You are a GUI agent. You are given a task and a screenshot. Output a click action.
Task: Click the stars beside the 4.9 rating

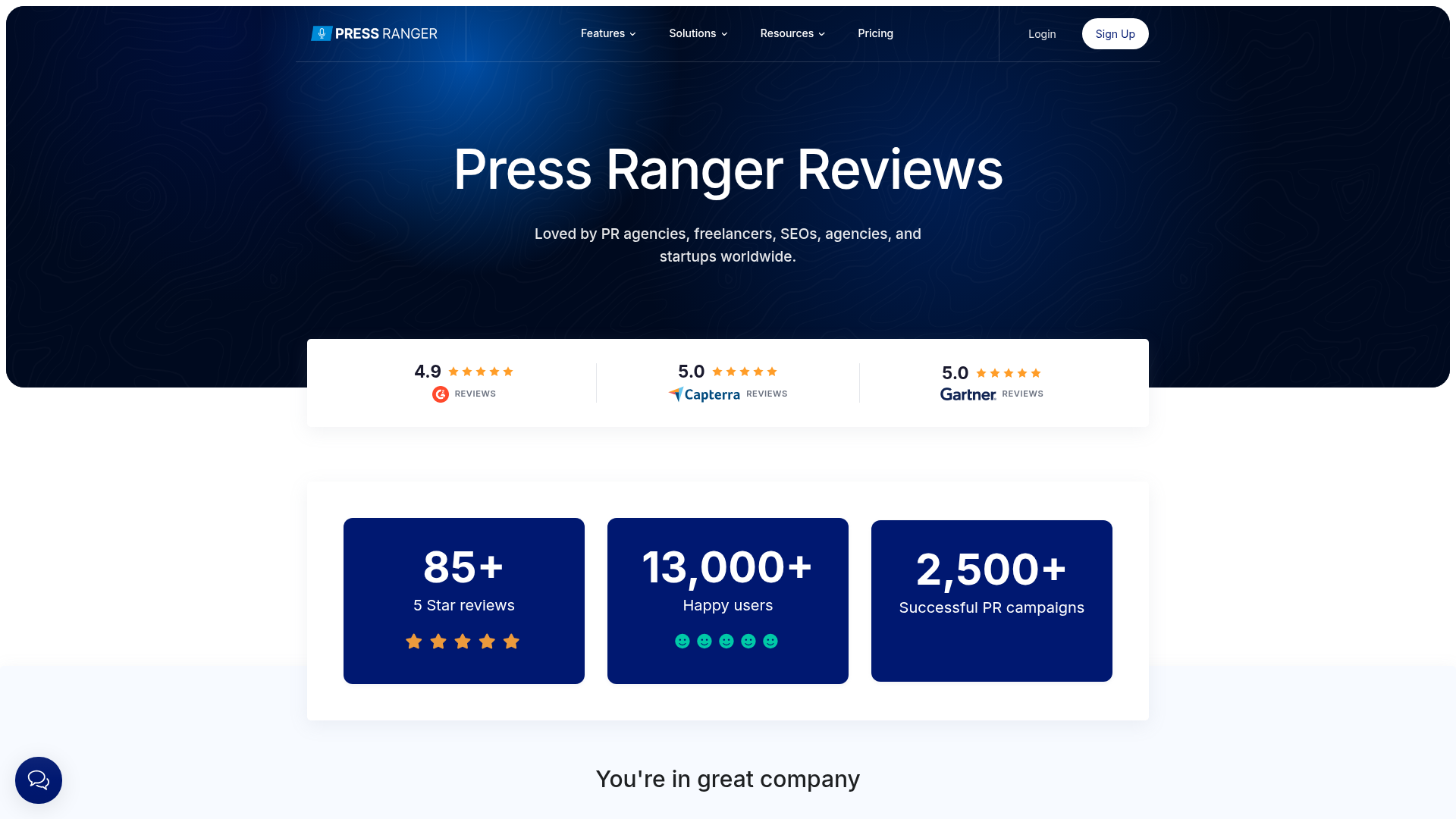pos(481,372)
